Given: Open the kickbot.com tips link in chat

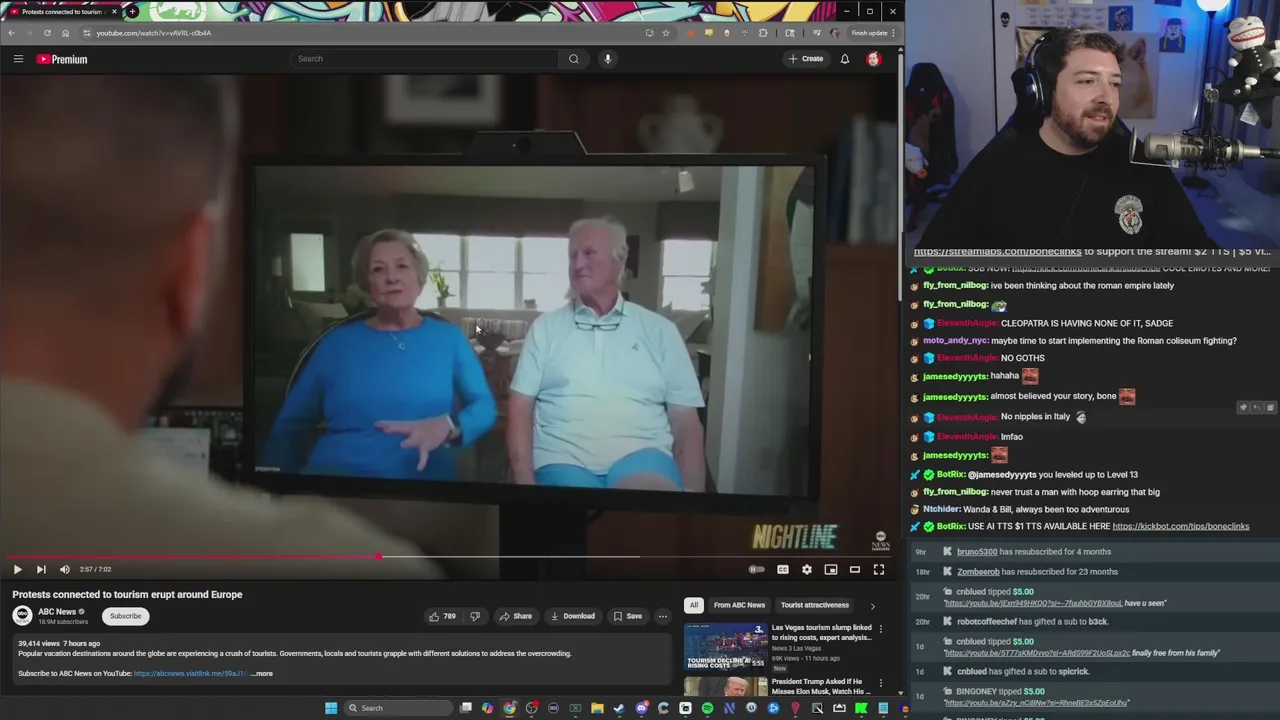Looking at the screenshot, I should click(x=1180, y=526).
